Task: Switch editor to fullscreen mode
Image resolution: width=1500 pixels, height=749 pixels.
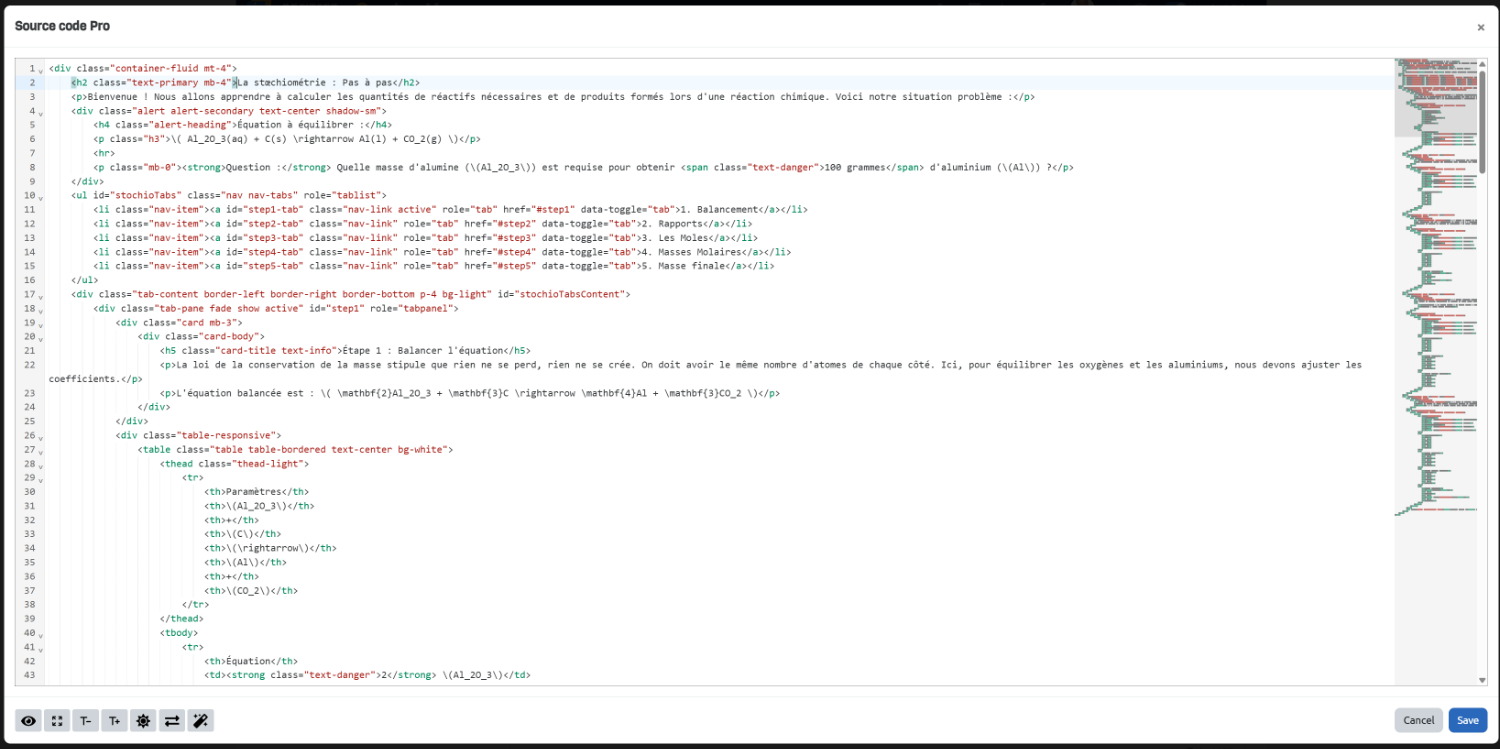Action: tap(57, 720)
